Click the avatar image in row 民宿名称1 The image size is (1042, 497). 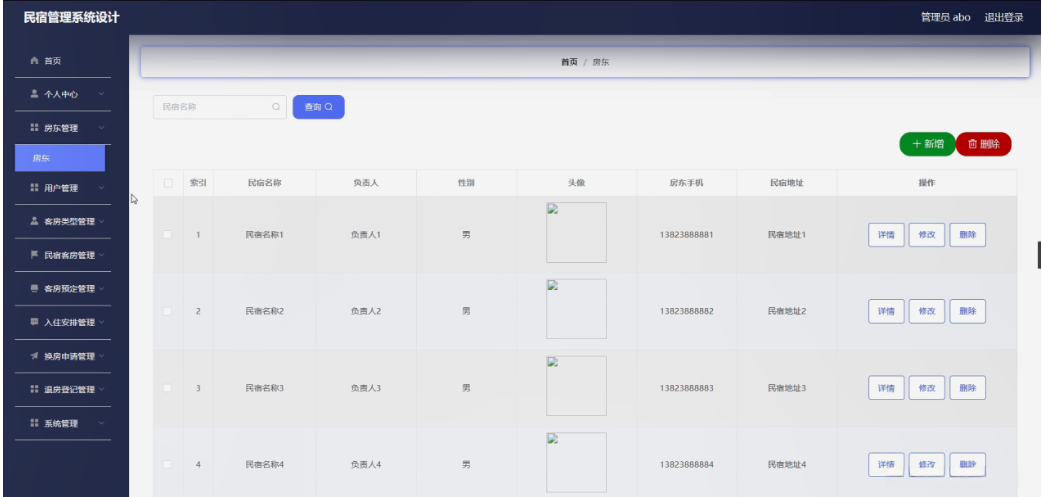click(576, 233)
